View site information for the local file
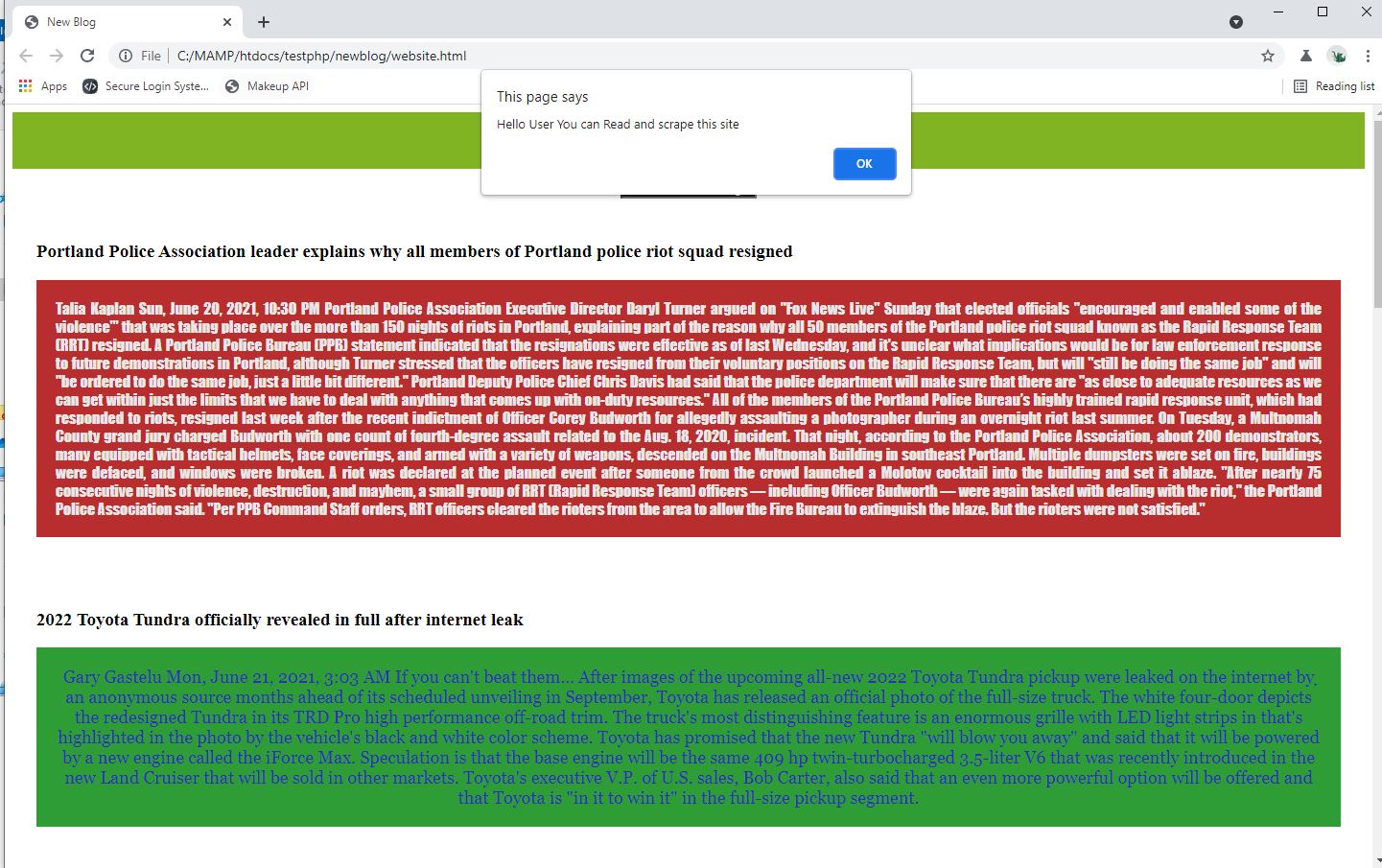The width and height of the screenshot is (1382, 868). (x=140, y=56)
